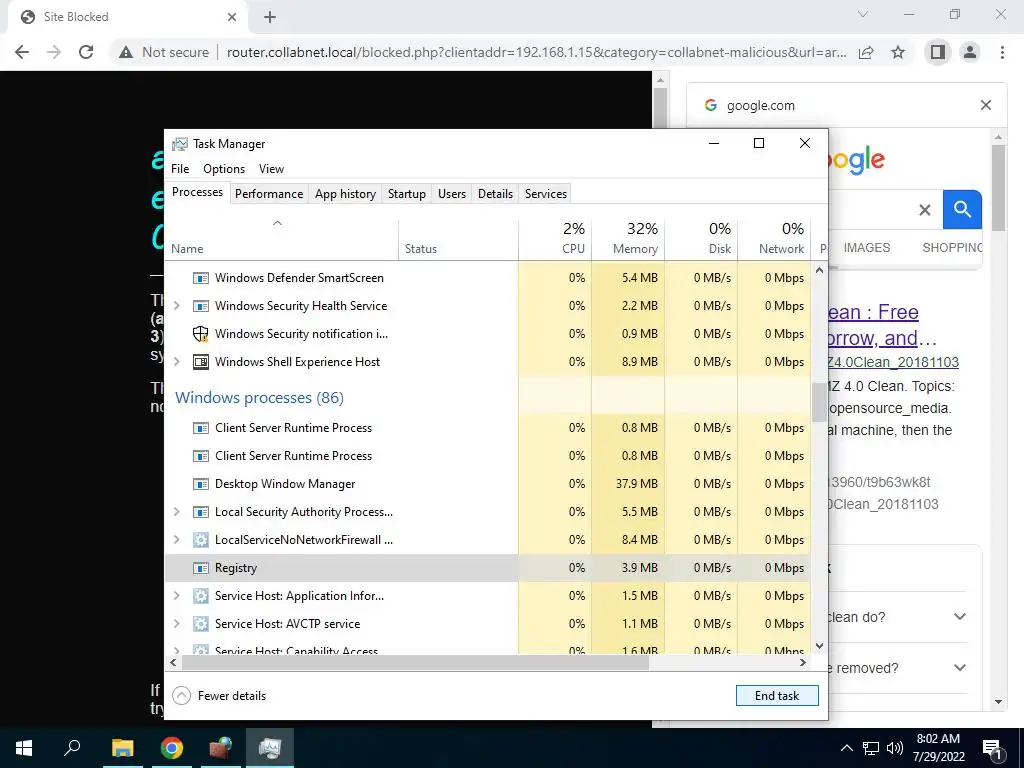Expand Service Host: AVCTP service row

tap(176, 624)
